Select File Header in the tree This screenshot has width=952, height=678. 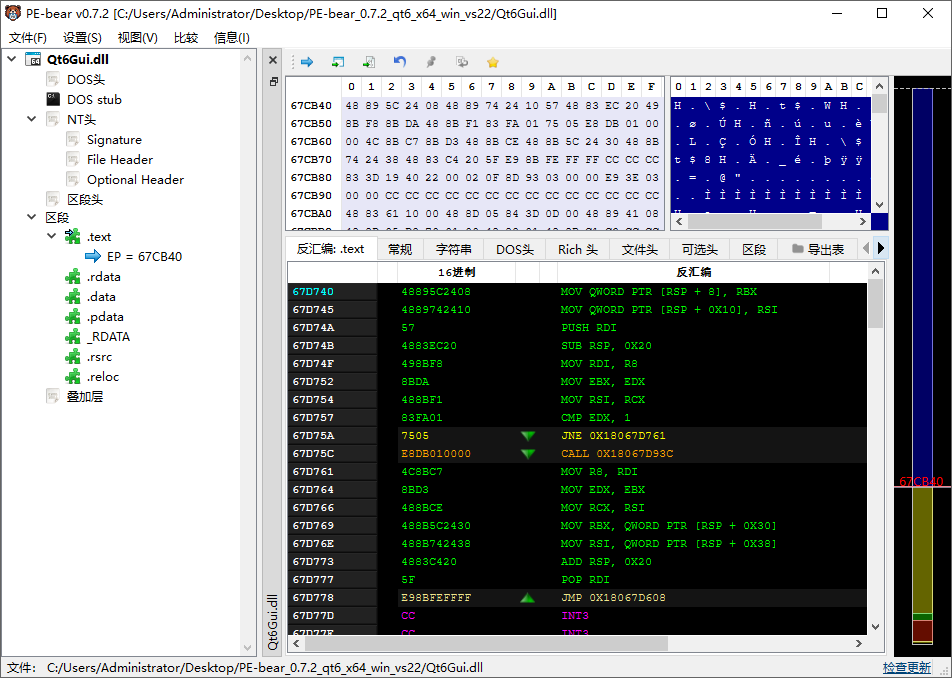(120, 160)
